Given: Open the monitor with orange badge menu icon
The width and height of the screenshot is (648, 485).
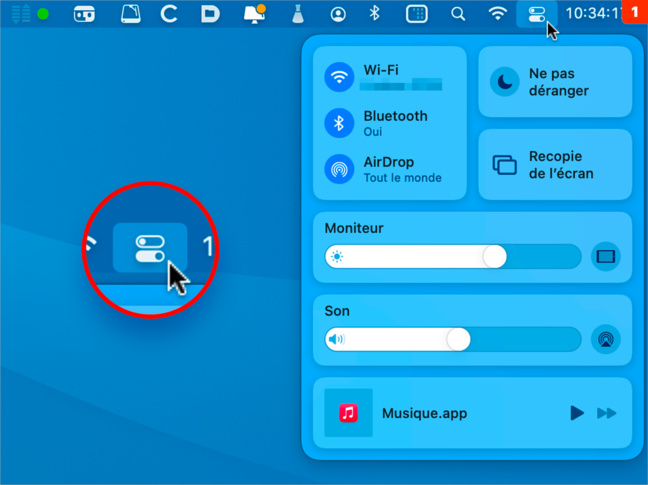Looking at the screenshot, I should [x=255, y=14].
